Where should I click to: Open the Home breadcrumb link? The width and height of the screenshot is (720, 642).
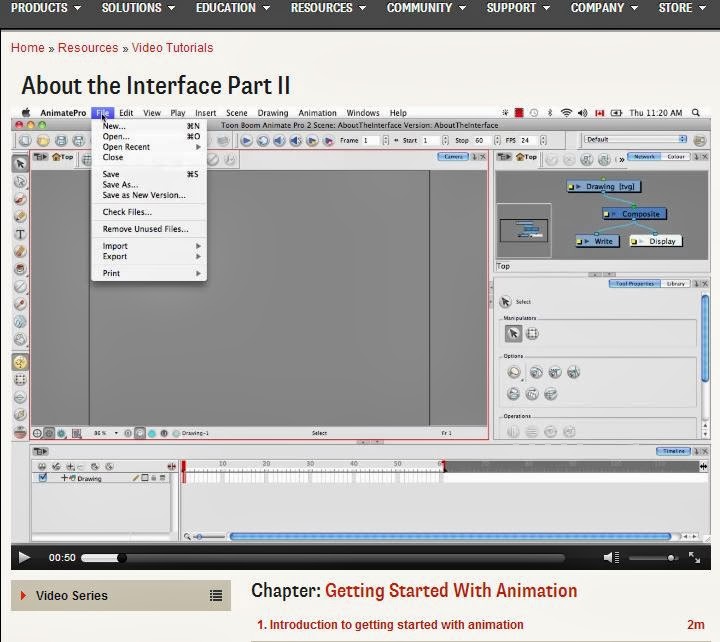click(x=28, y=48)
